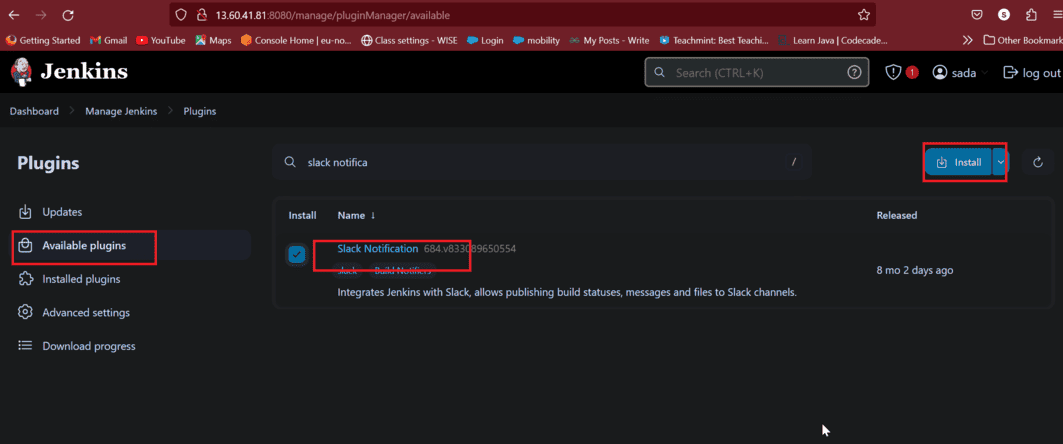Image resolution: width=1063 pixels, height=444 pixels.
Task: Click the Jenkins title text
Action: click(x=84, y=72)
